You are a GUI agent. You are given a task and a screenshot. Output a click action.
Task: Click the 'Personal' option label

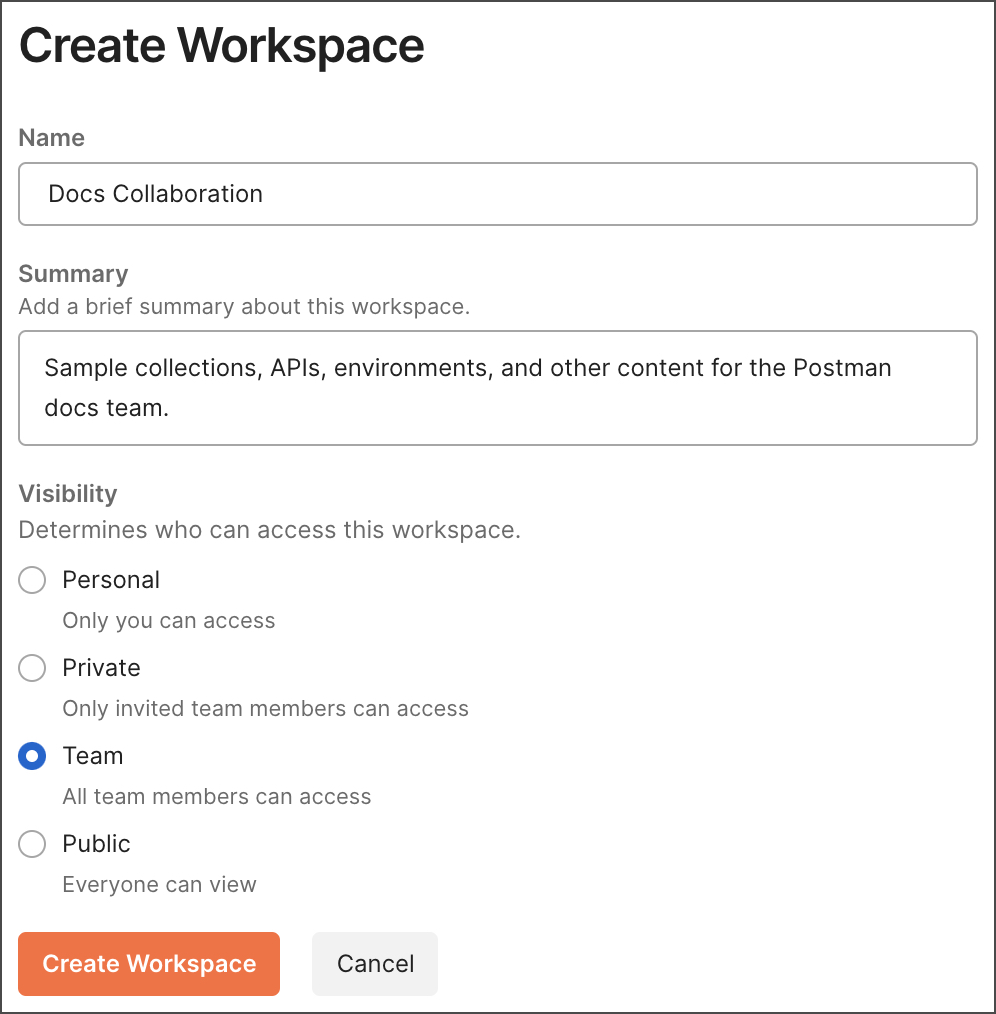point(111,580)
